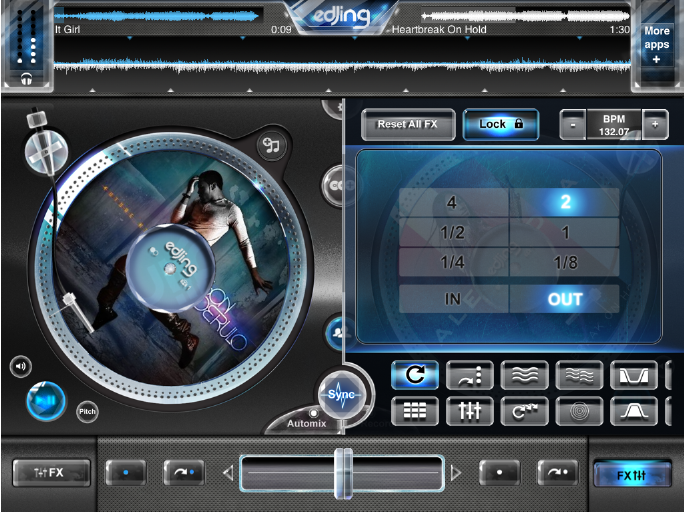Enable Automix mode
The height and width of the screenshot is (513, 684).
(x=307, y=423)
